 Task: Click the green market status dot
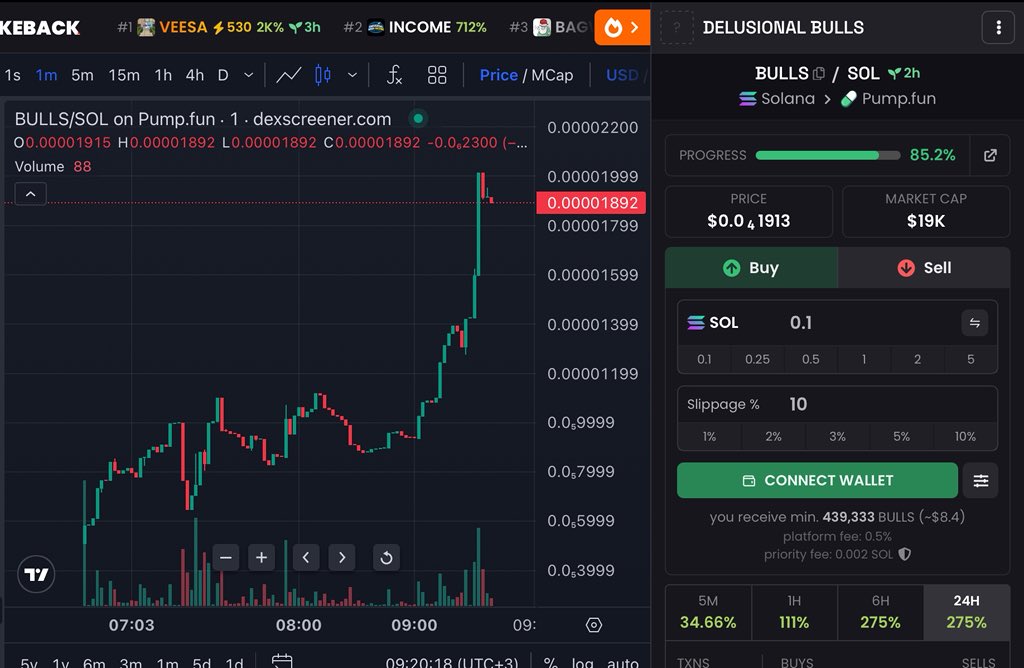pos(418,119)
